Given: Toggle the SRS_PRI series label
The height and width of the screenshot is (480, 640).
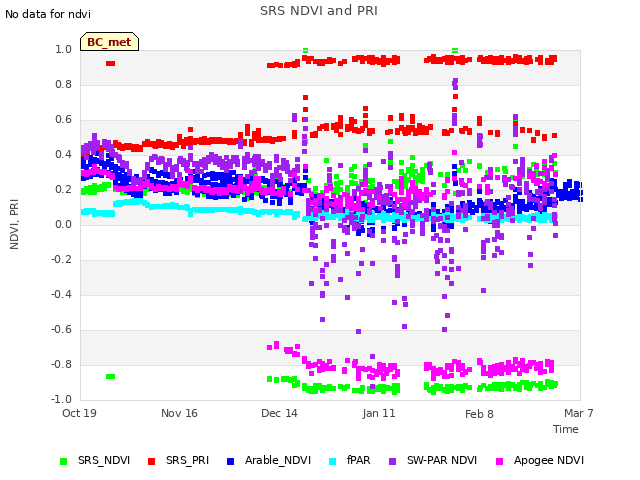Looking at the screenshot, I should click(x=187, y=460).
